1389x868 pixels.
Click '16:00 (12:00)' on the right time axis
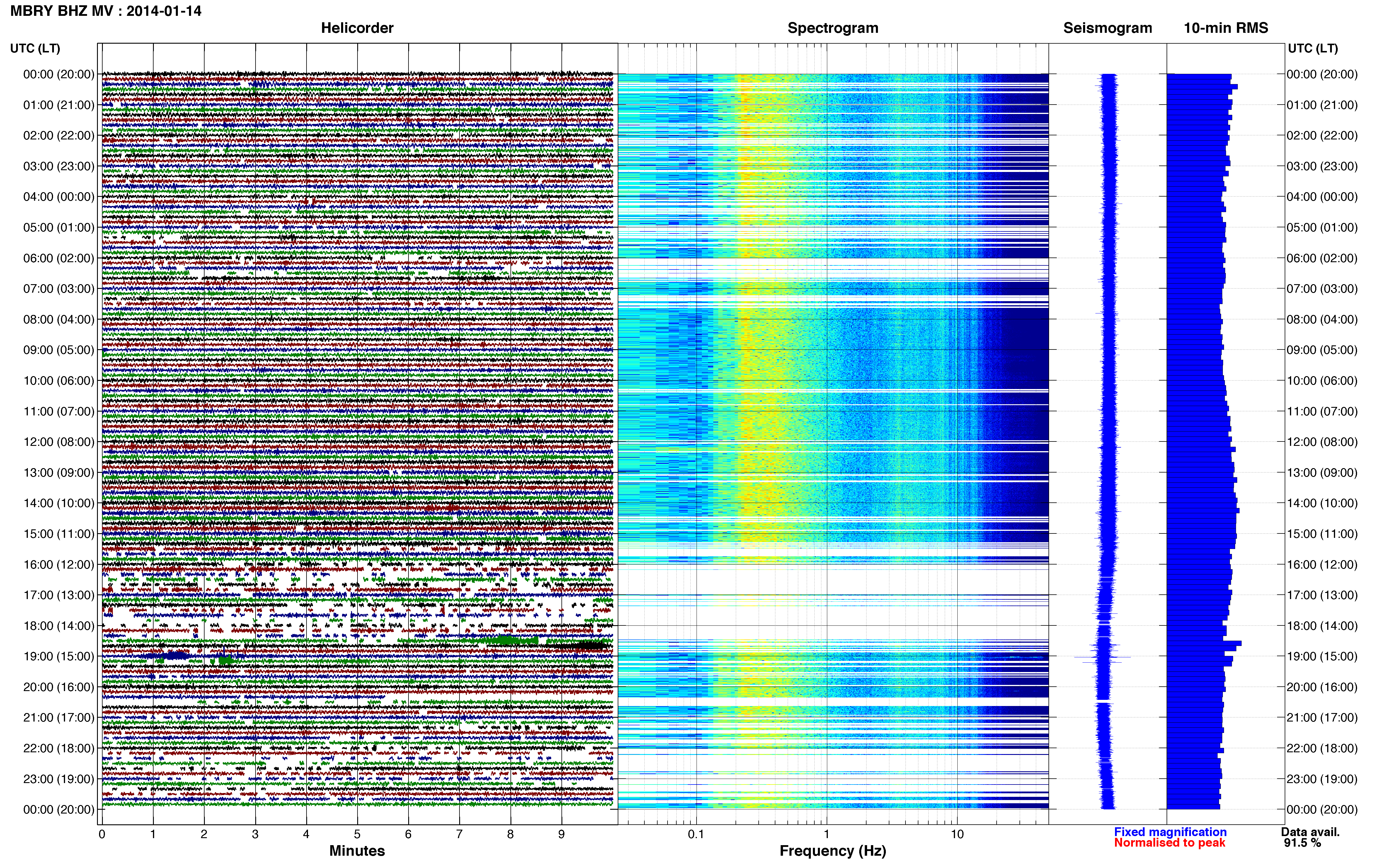pyautogui.click(x=1322, y=564)
